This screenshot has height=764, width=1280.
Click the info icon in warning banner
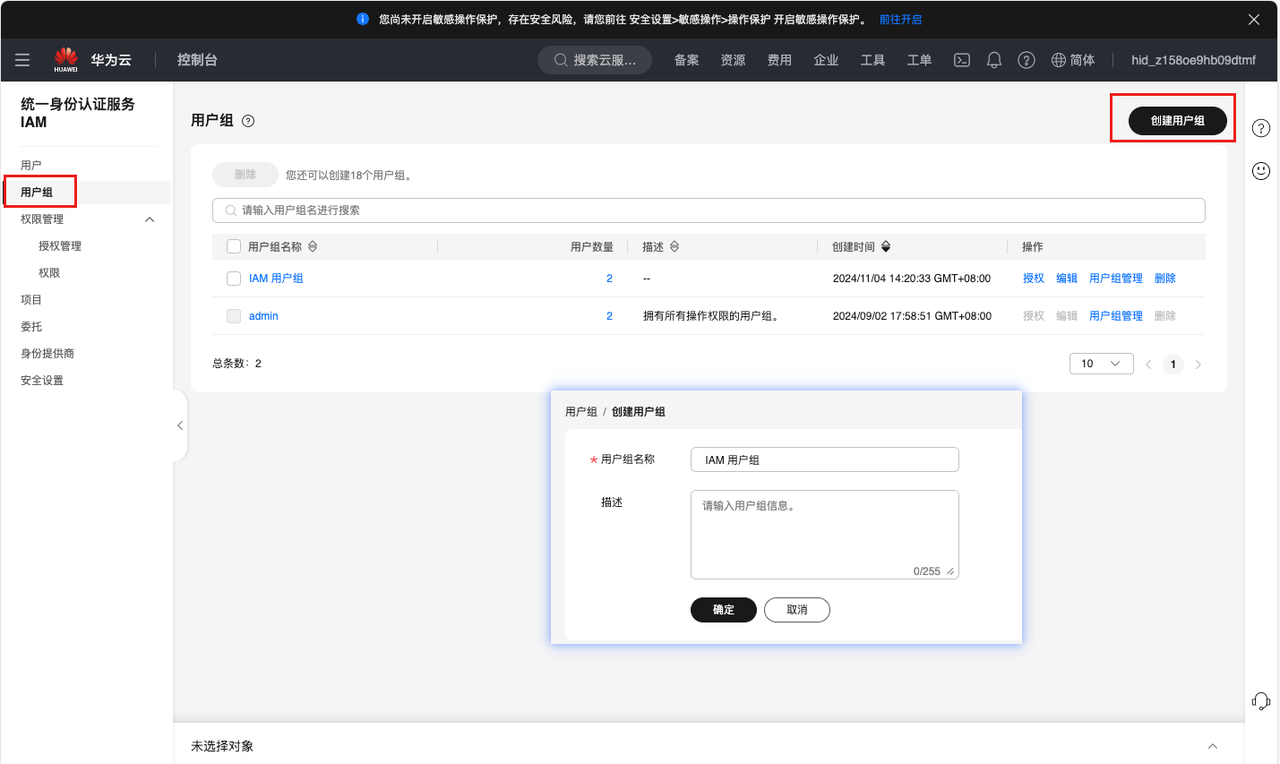(363, 19)
